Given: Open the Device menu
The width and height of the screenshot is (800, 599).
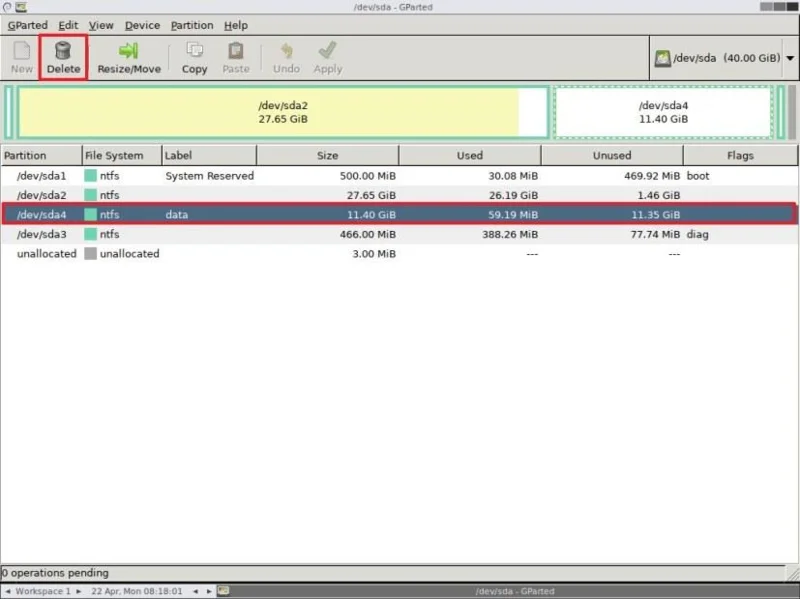Looking at the screenshot, I should [142, 25].
